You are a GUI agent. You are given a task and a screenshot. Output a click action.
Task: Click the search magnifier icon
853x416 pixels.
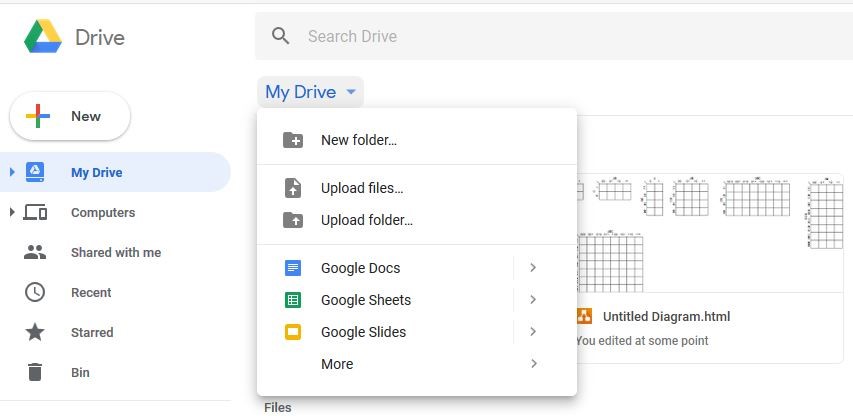pos(281,36)
